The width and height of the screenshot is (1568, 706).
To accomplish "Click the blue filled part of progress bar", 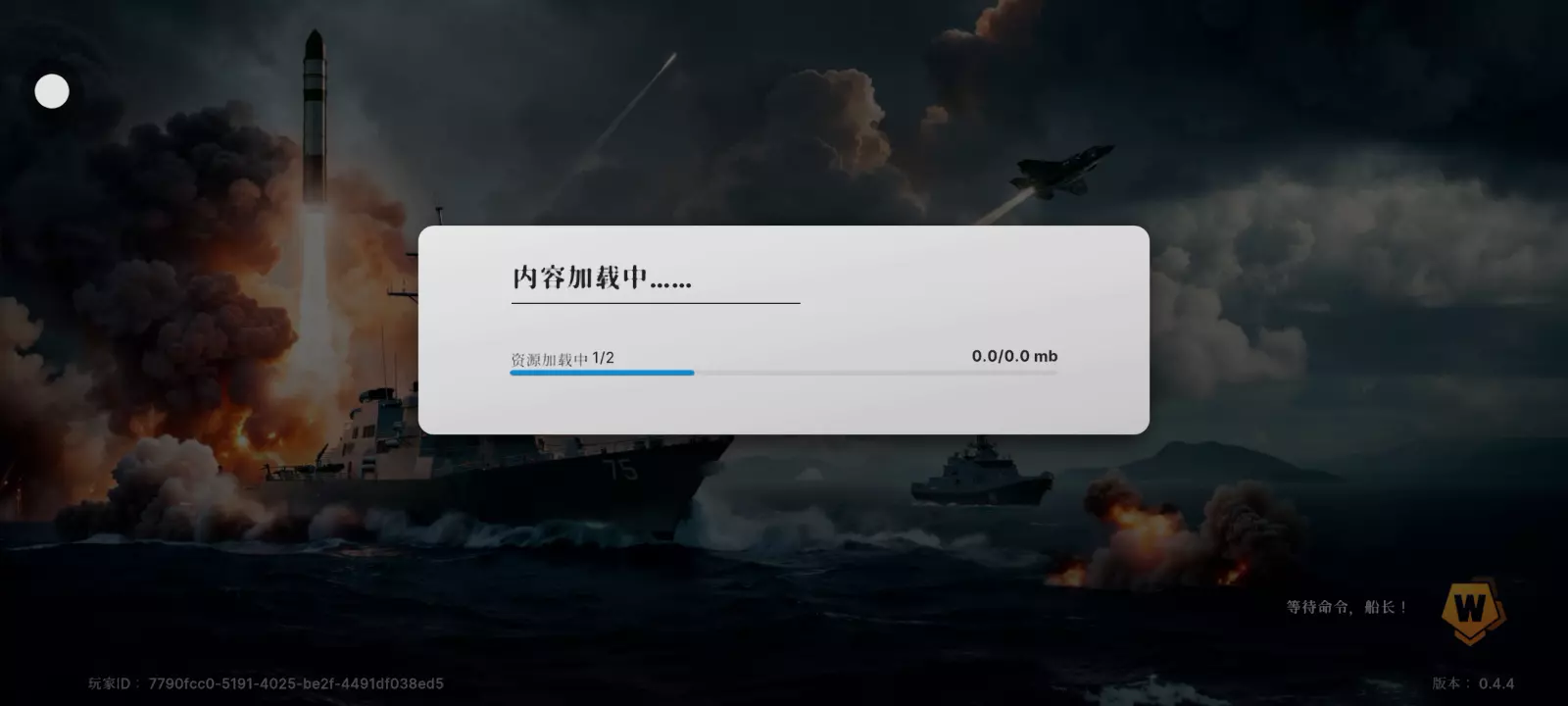I will click(x=602, y=373).
